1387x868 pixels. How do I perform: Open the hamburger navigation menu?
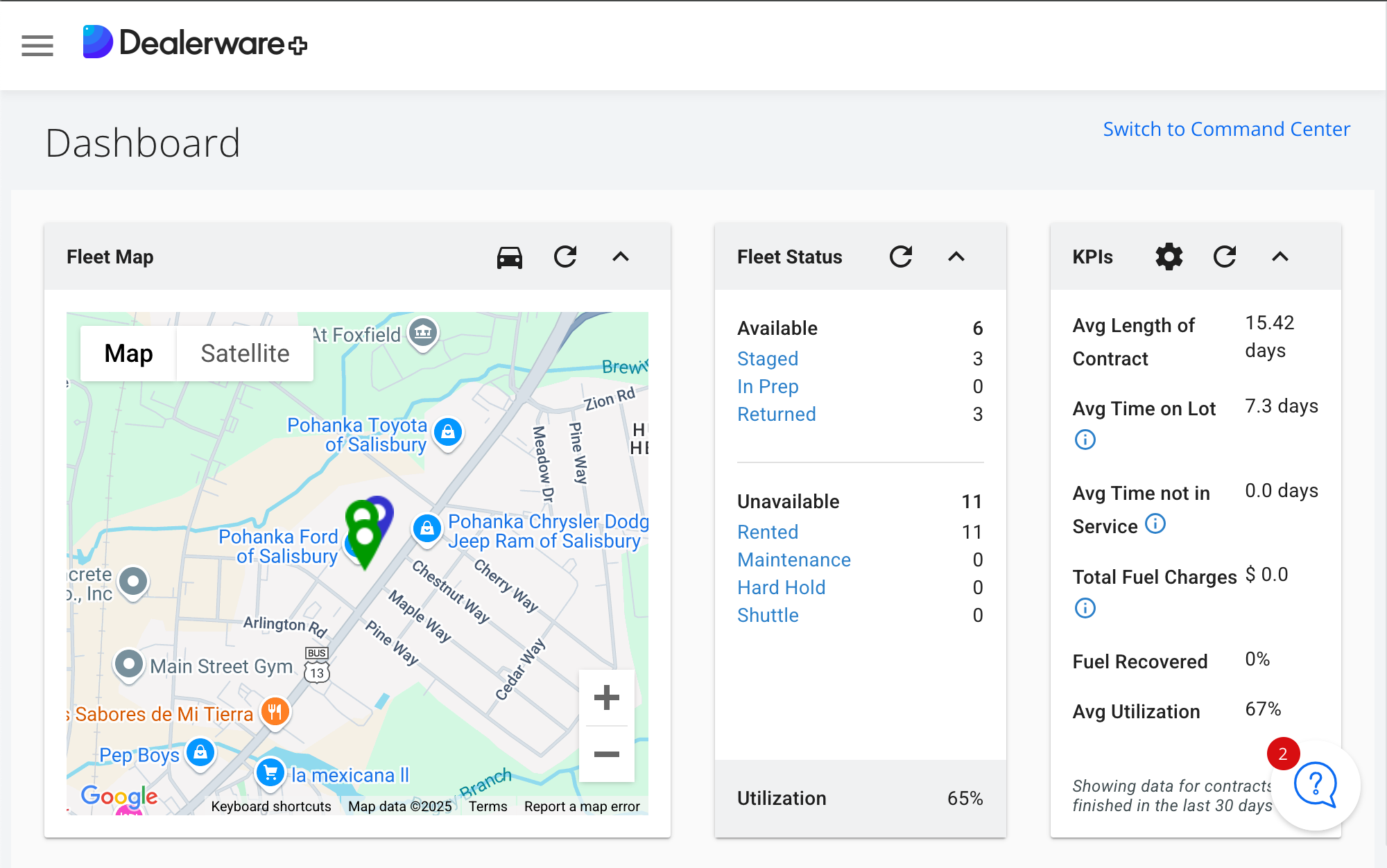37,46
